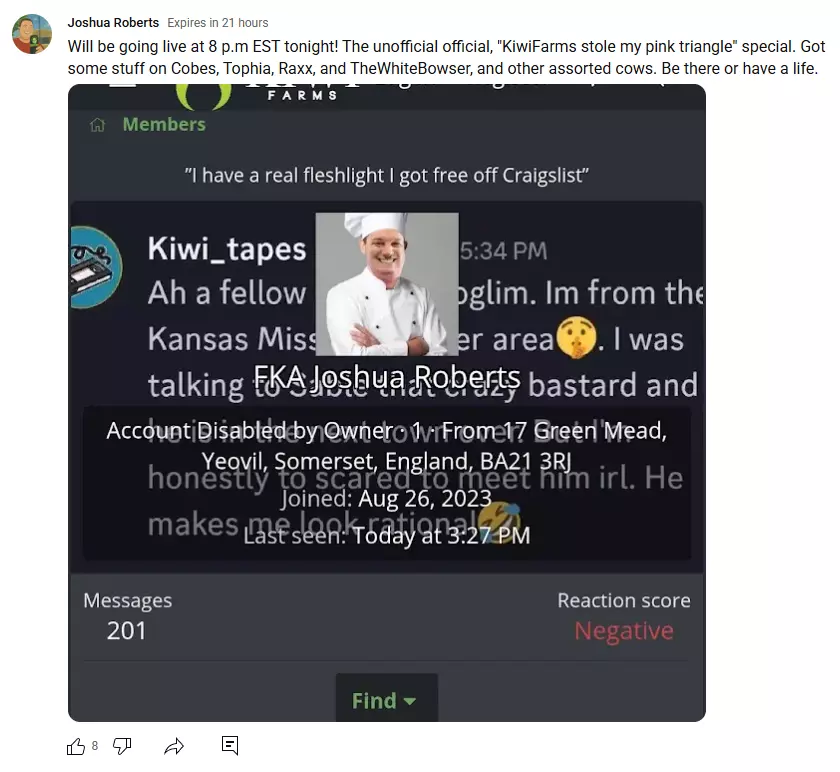Click the Kiwi_tapes username

227,250
